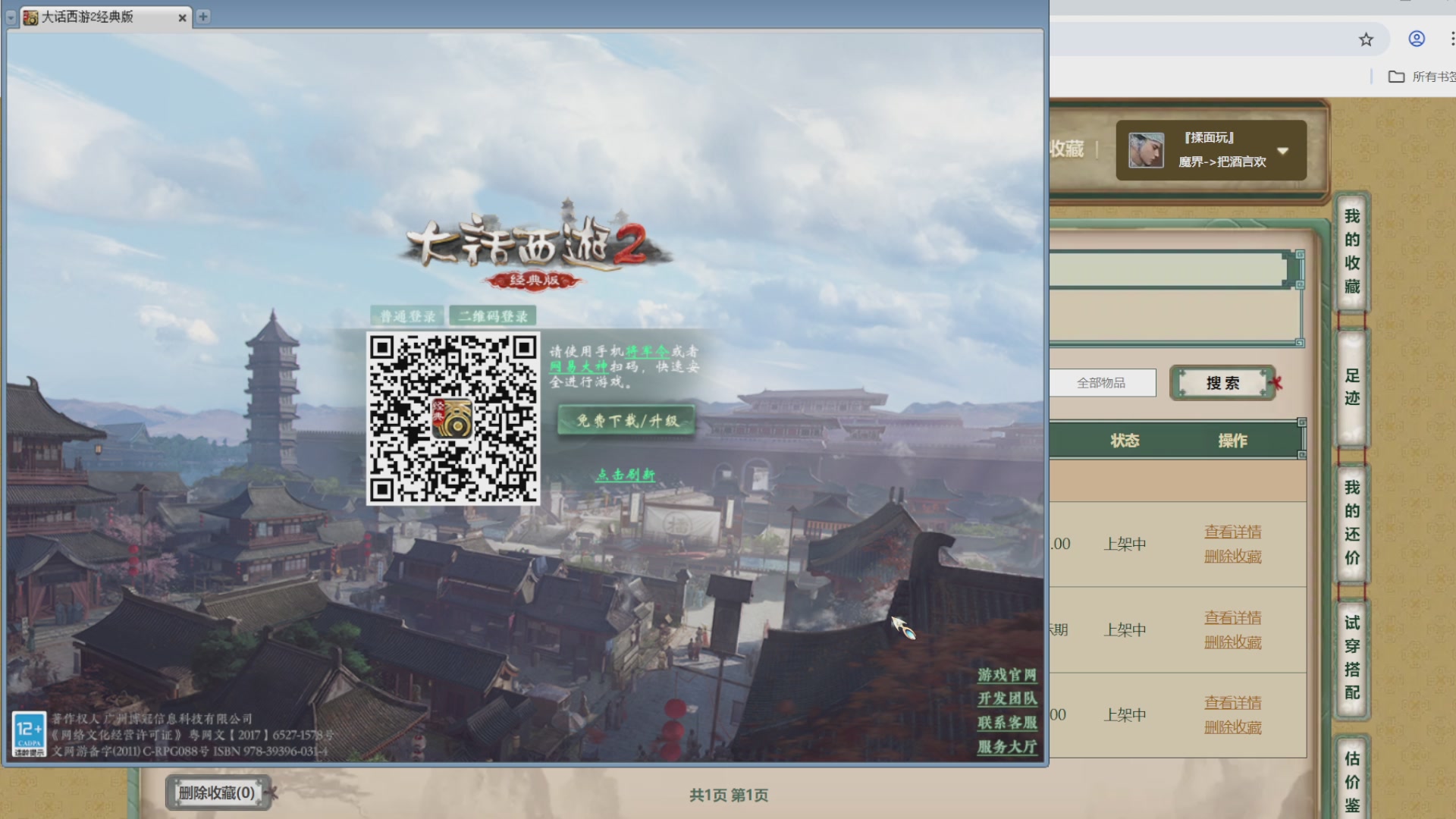This screenshot has height=819, width=1456.
Task: Click the 上架中 status in the third row
Action: pos(1125,715)
